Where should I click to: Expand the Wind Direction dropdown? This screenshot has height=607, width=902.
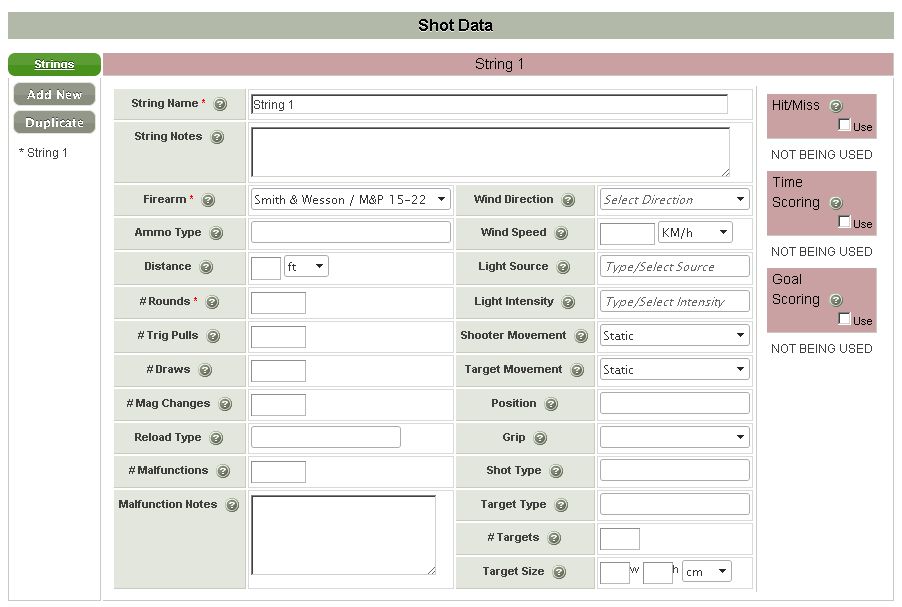coord(674,200)
